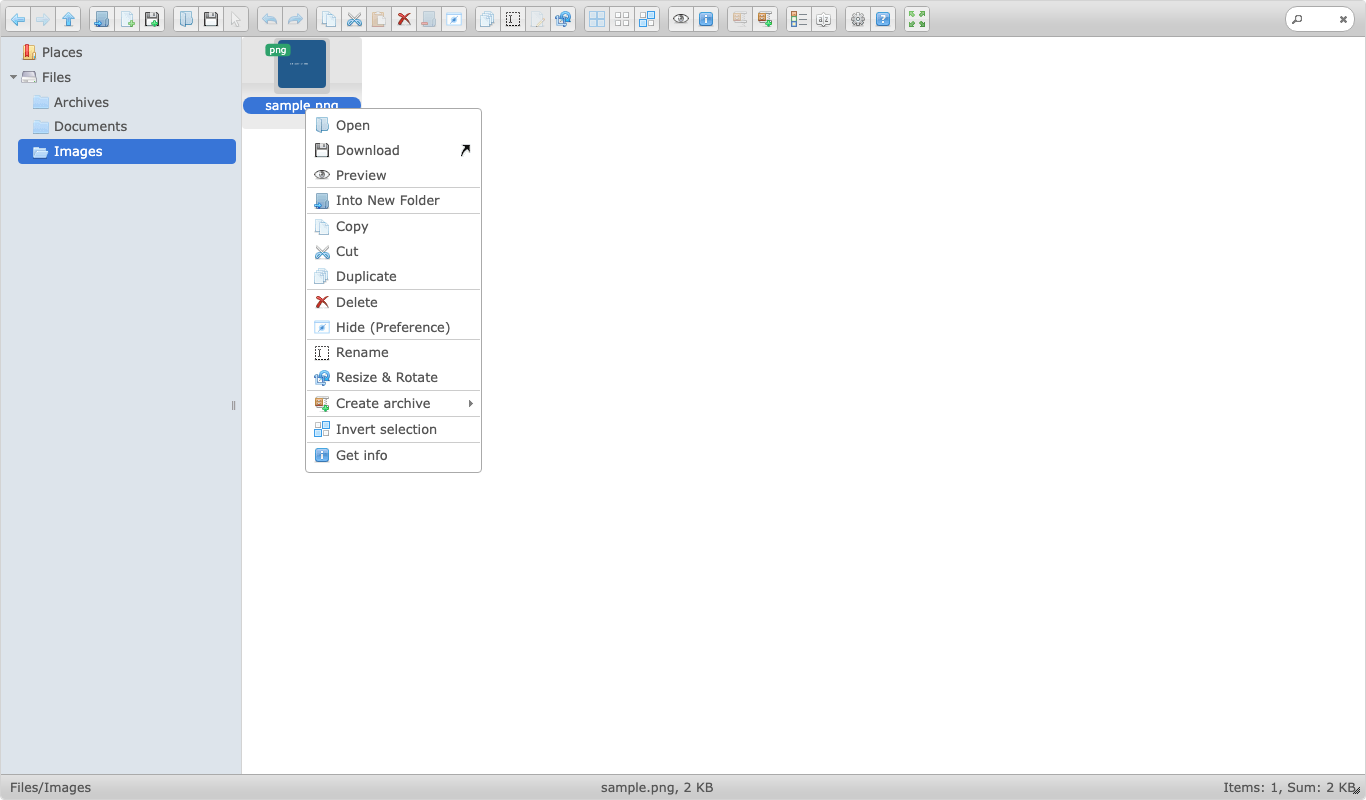Clear the search box with the X
The width and height of the screenshot is (1366, 800).
1343,19
